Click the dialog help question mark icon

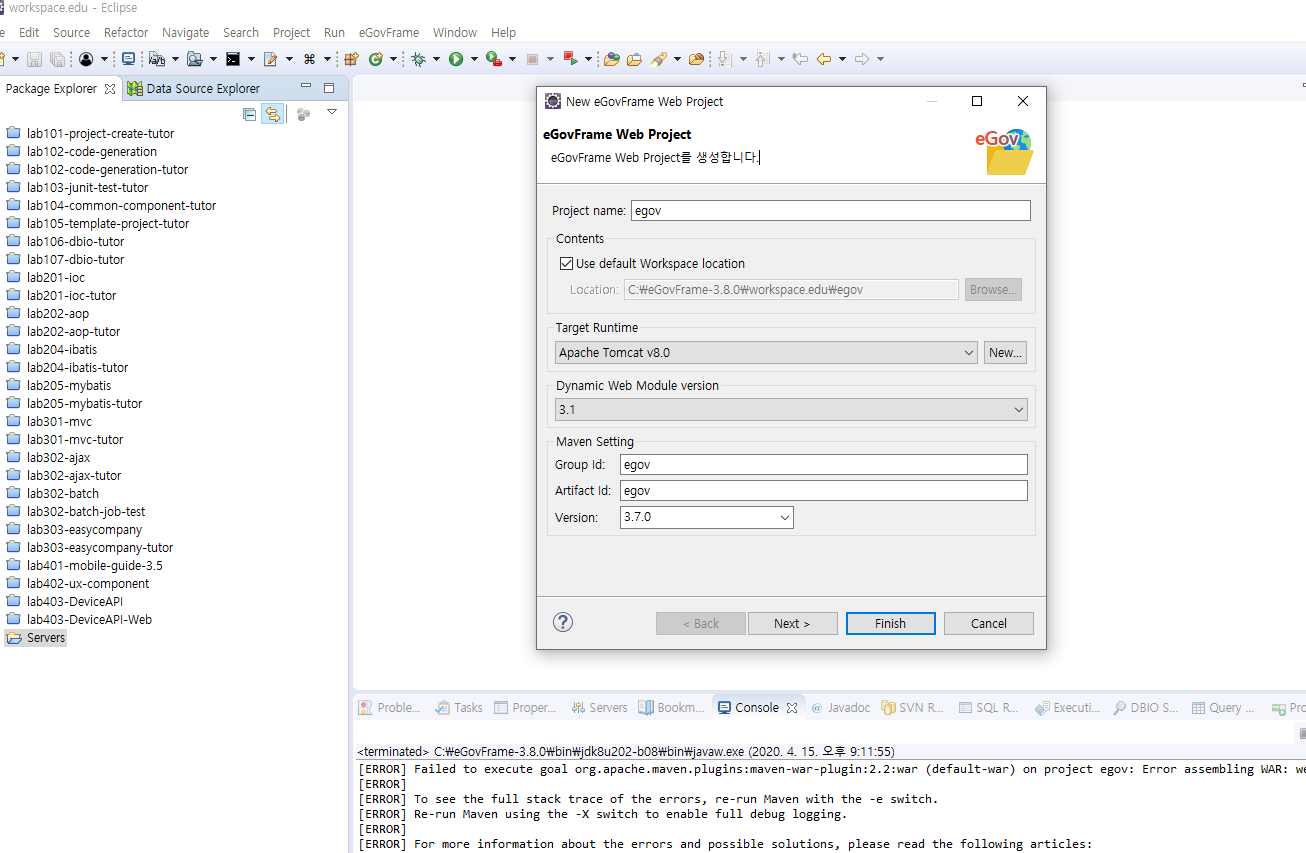[x=563, y=622]
